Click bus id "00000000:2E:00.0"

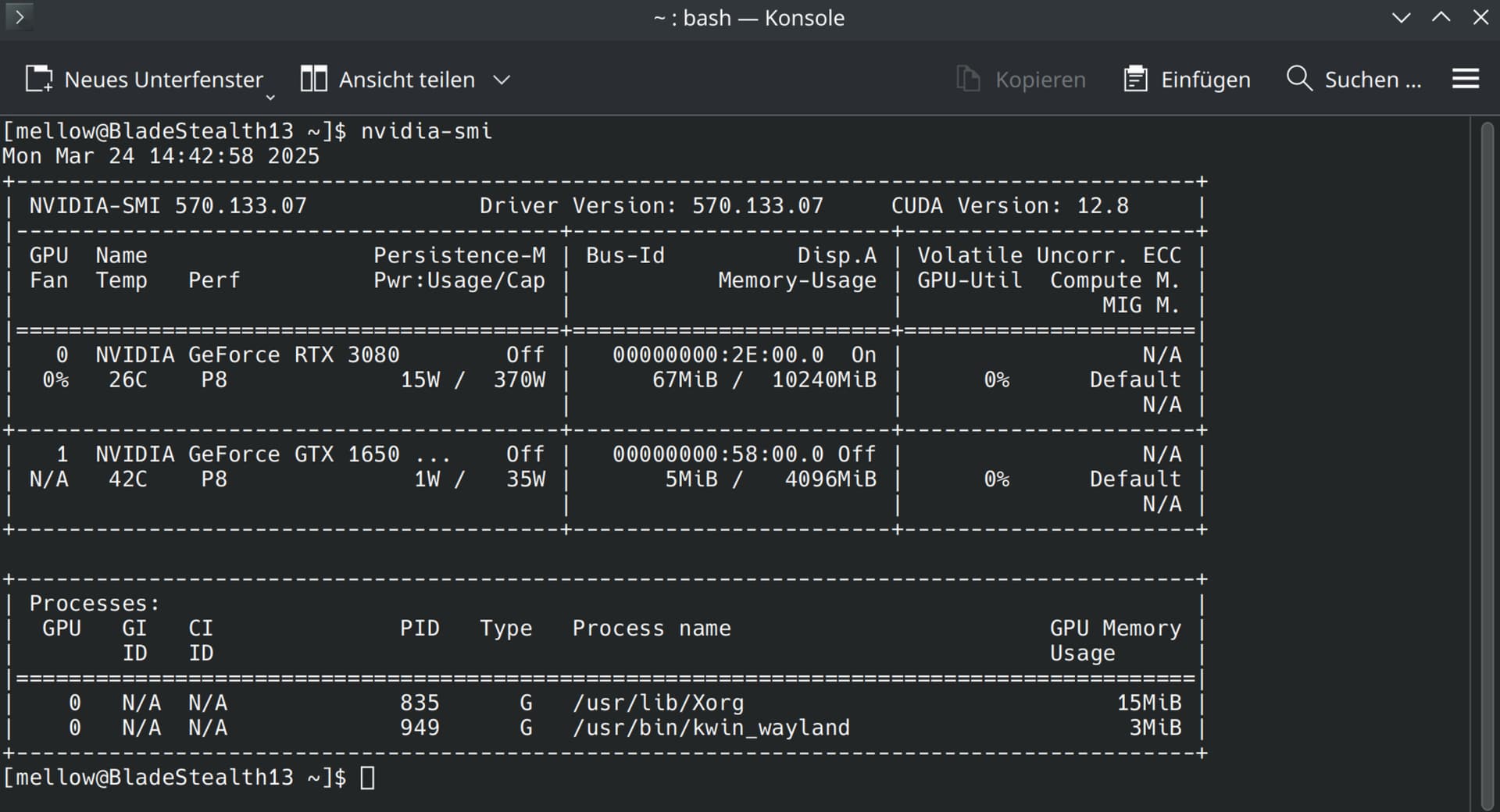coord(718,355)
